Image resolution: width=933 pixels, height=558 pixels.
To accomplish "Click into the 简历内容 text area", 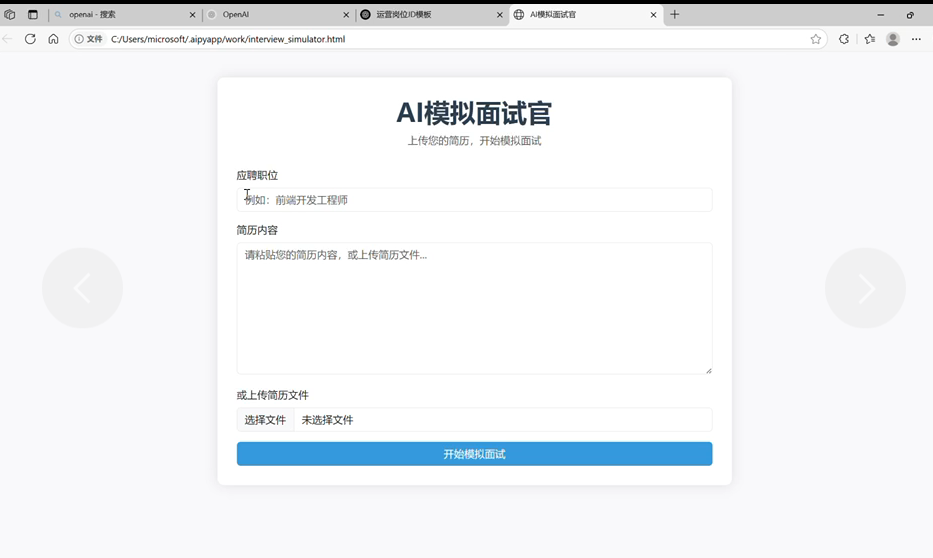I will tap(474, 308).
